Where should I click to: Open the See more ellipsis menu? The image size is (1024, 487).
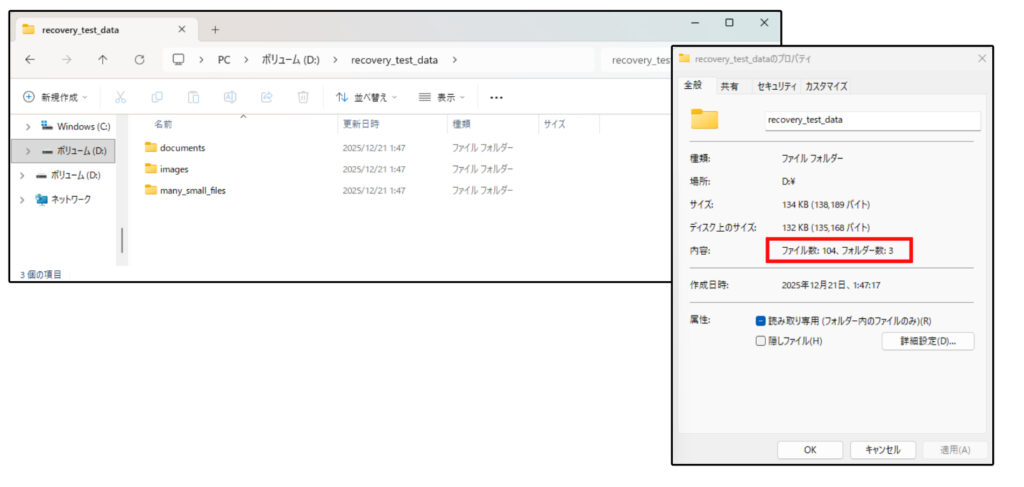pos(496,97)
